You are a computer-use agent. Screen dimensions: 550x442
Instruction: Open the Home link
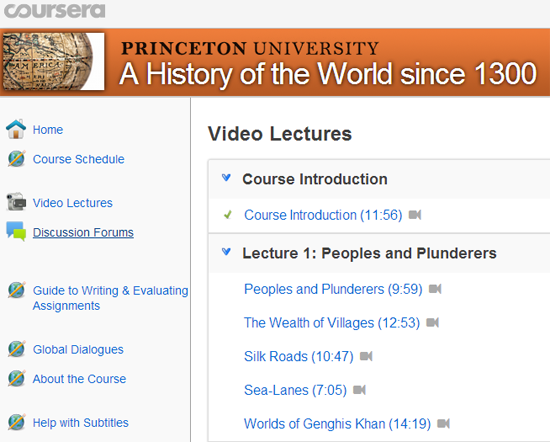pos(48,130)
